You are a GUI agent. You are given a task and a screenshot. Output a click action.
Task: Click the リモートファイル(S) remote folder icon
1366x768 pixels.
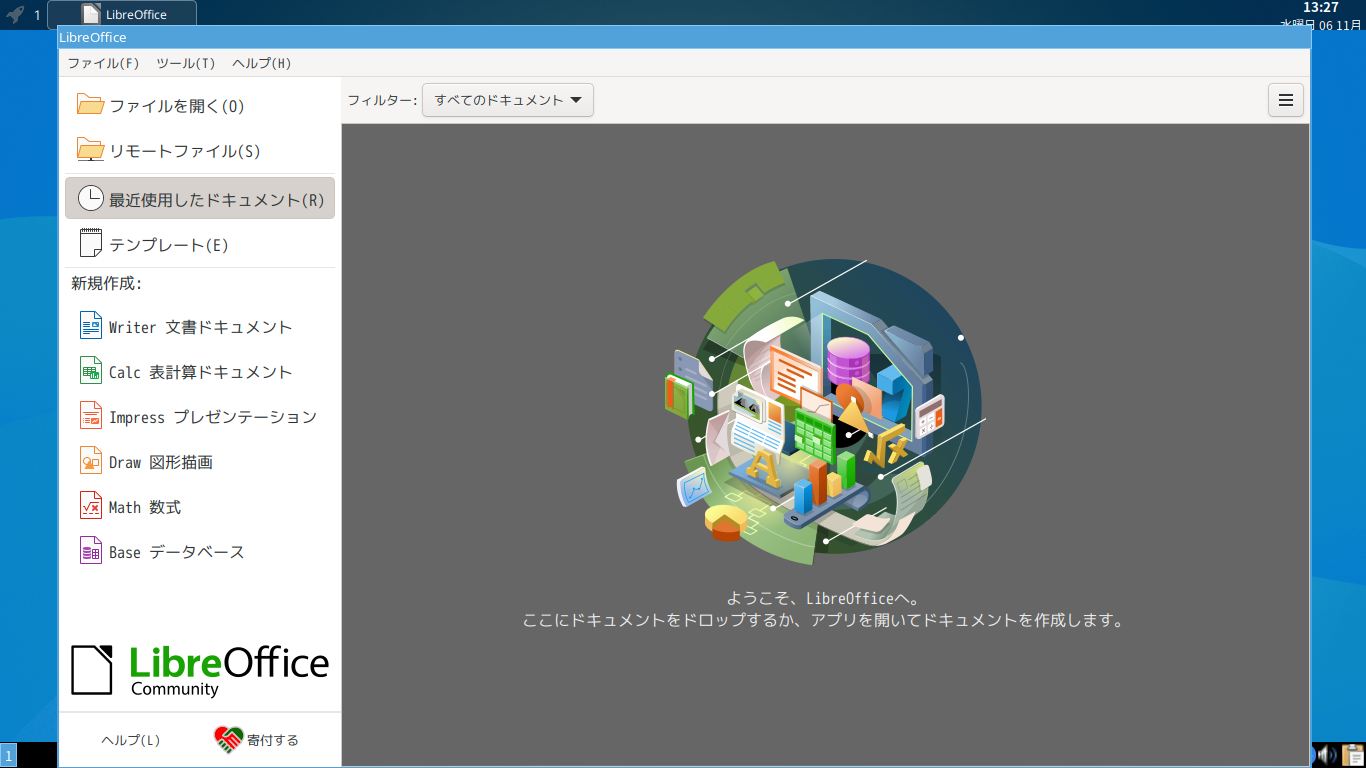[x=91, y=150]
